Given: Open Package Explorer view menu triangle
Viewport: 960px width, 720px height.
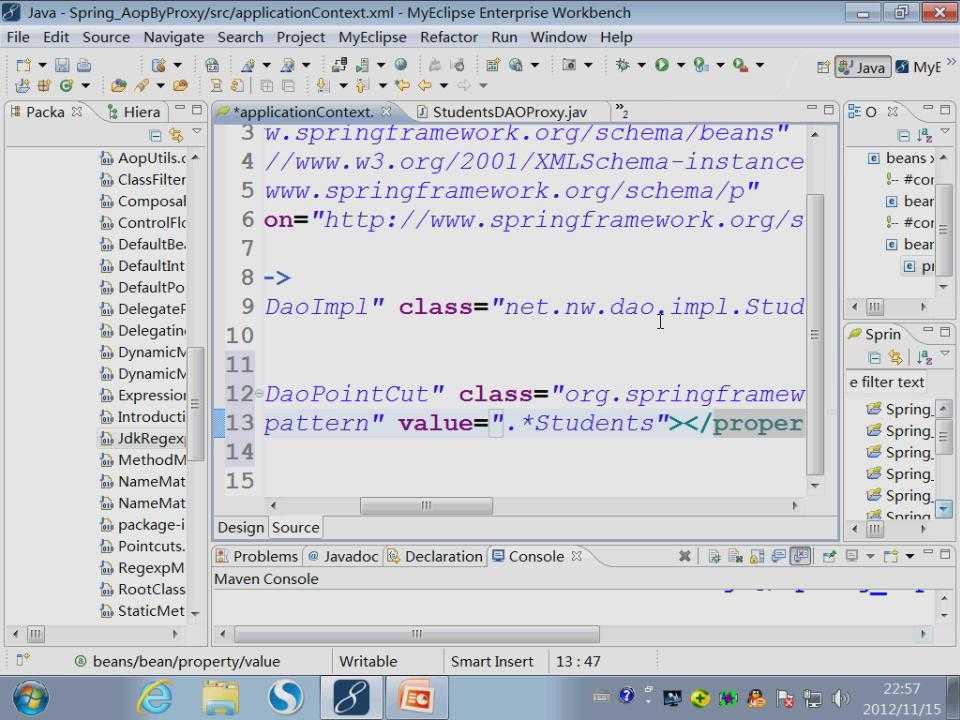Looking at the screenshot, I should (197, 132).
